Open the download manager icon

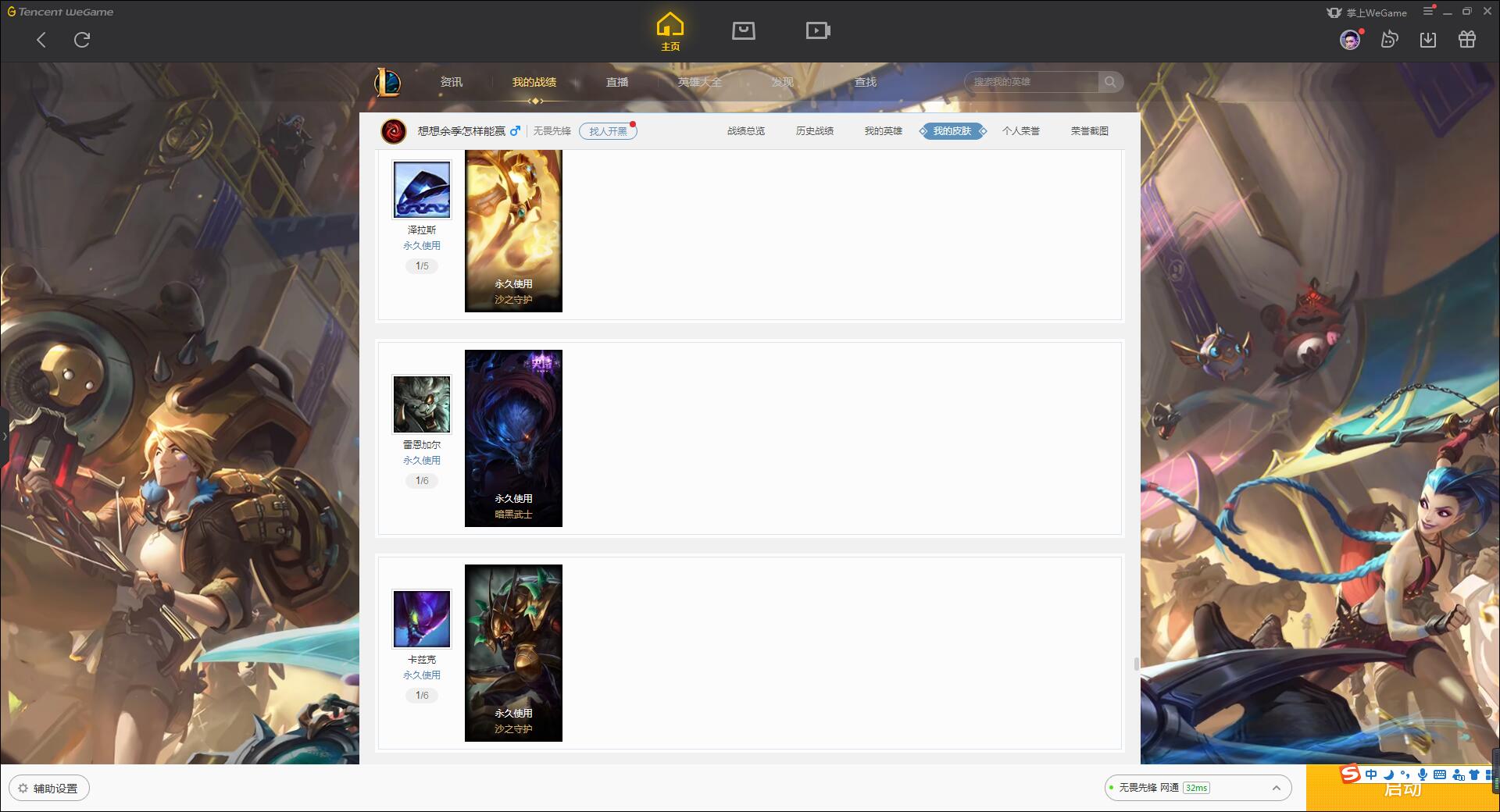click(x=1428, y=40)
